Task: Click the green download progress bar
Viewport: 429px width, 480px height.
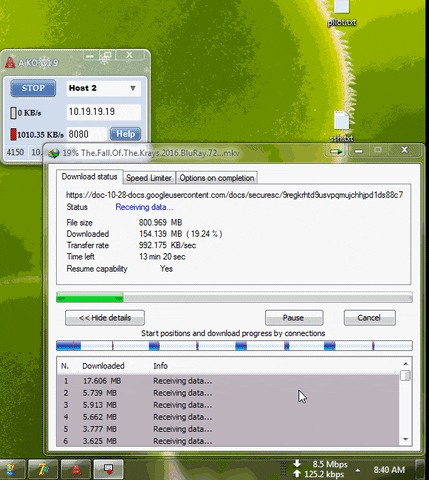Action: [x=234, y=297]
